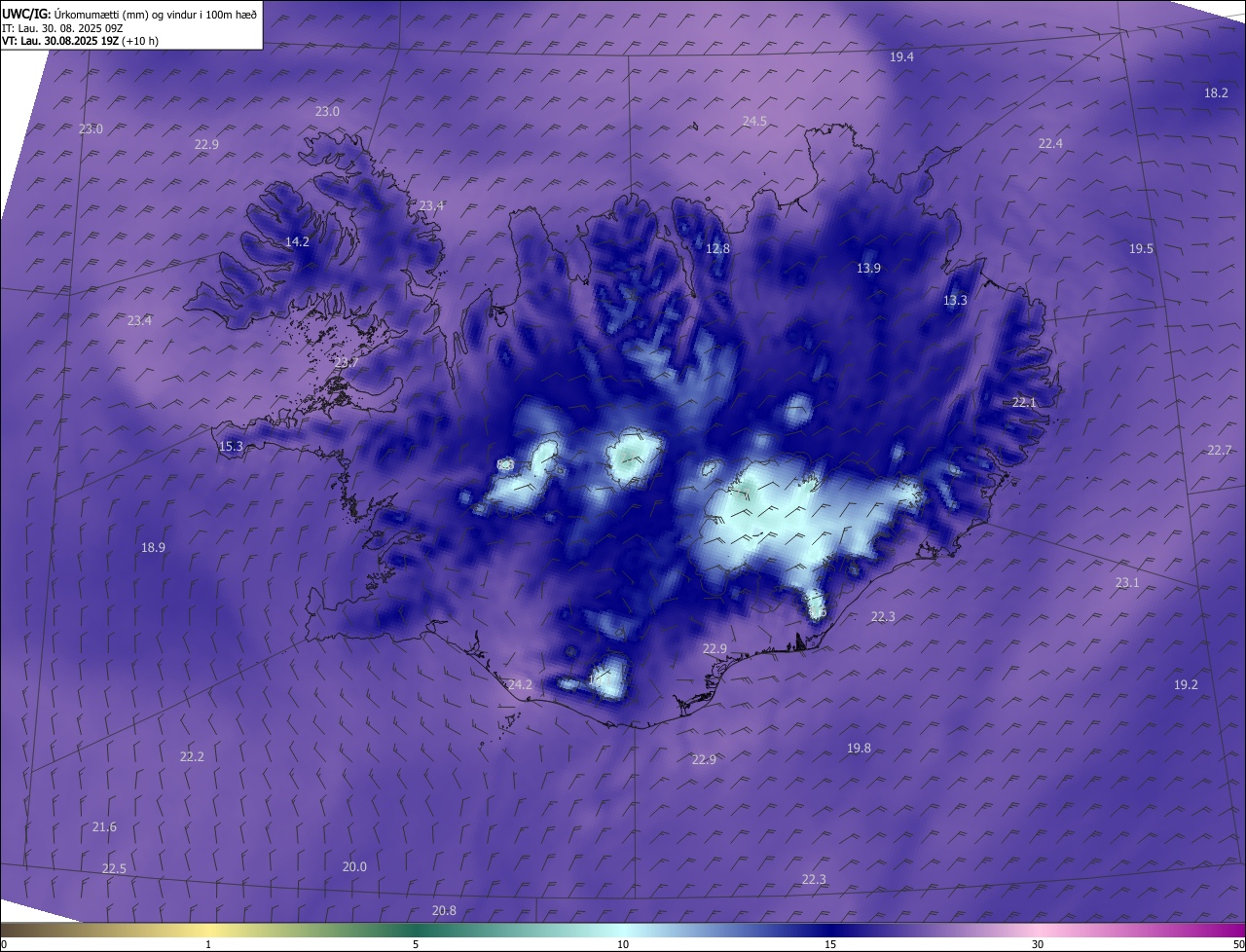Click the 20.0 value label
Viewport: 1246px width, 952px height.
[x=354, y=867]
